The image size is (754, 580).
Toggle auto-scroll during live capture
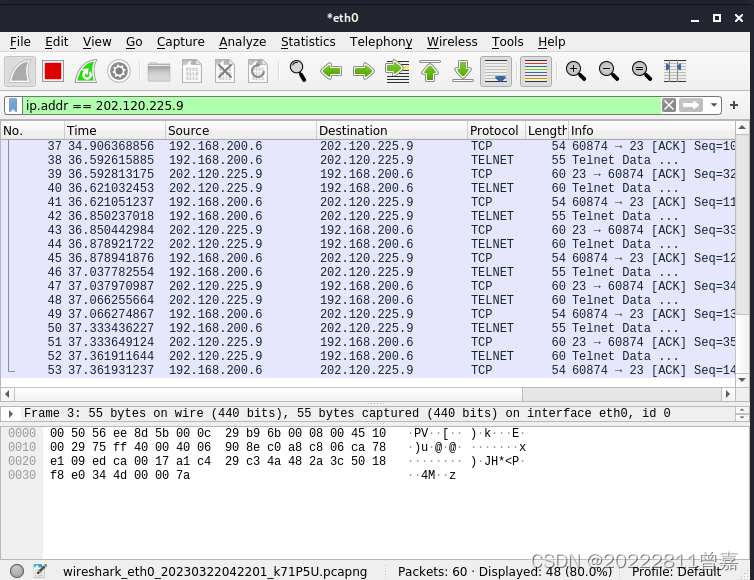(x=496, y=71)
